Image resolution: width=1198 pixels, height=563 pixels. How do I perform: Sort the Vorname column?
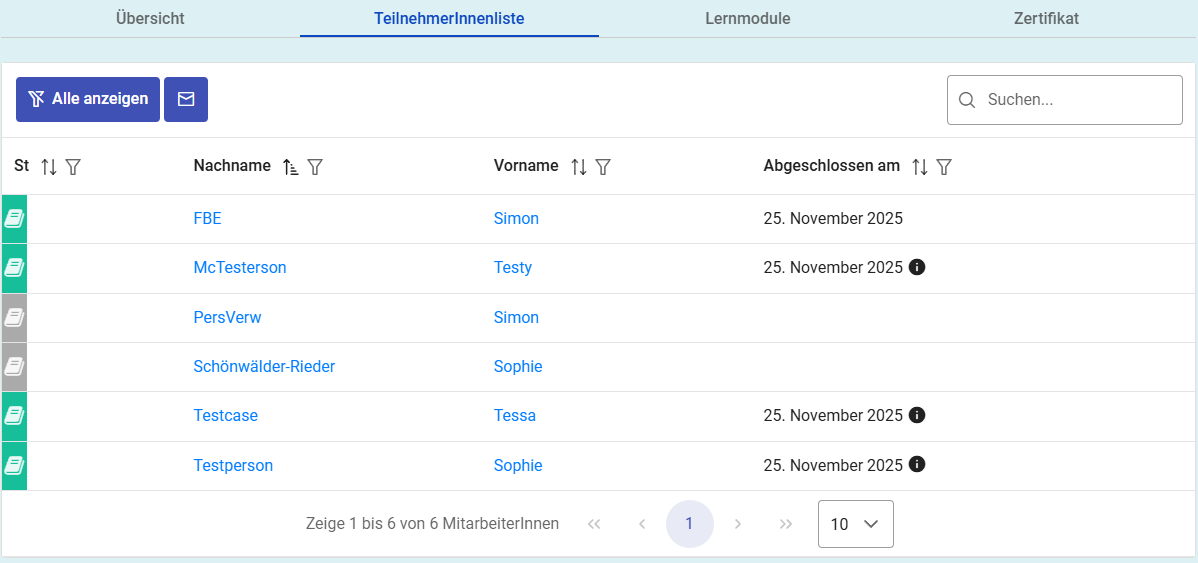tap(578, 167)
